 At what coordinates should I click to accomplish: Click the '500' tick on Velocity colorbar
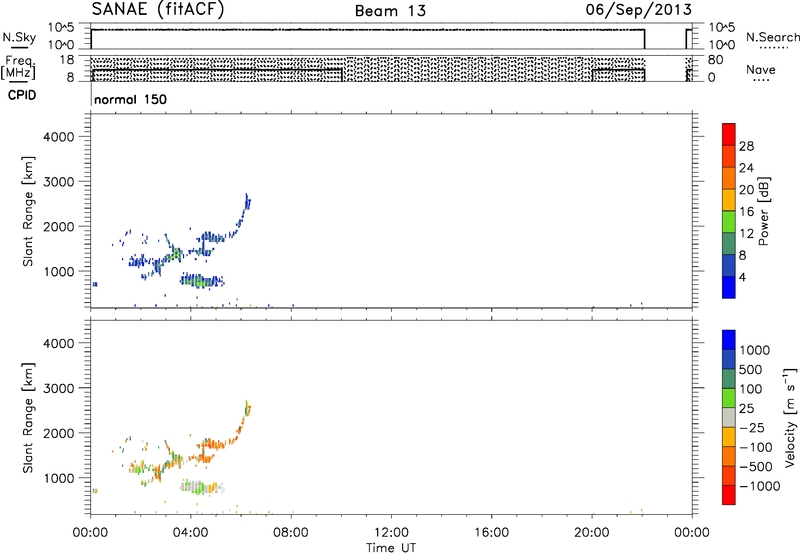(x=749, y=370)
